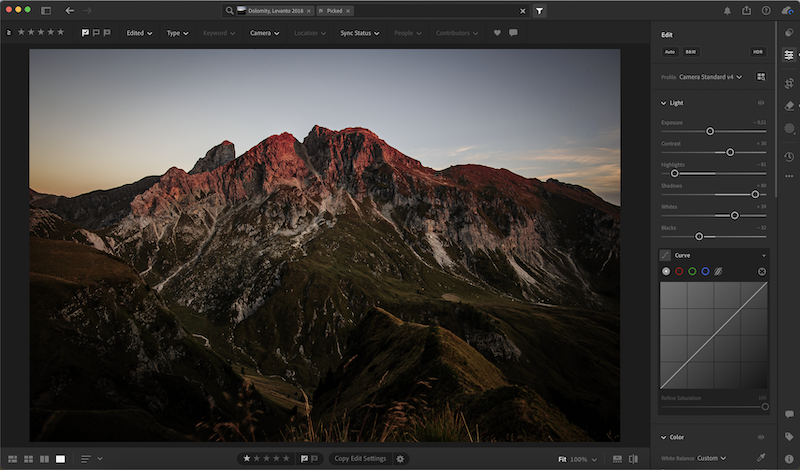Open the Camera filter dropdown

tap(264, 33)
